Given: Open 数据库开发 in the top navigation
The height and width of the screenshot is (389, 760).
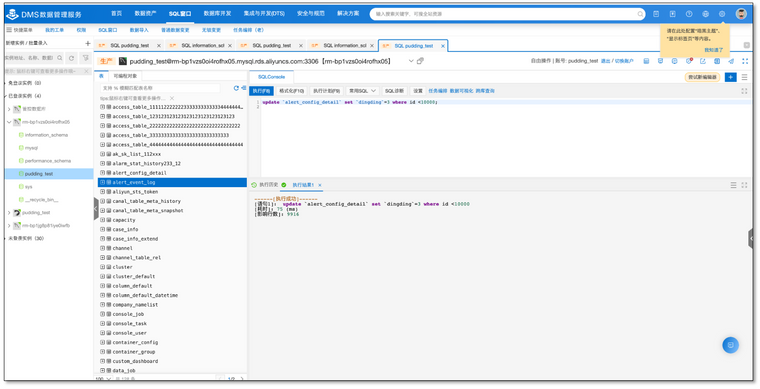Looking at the screenshot, I should coord(217,14).
